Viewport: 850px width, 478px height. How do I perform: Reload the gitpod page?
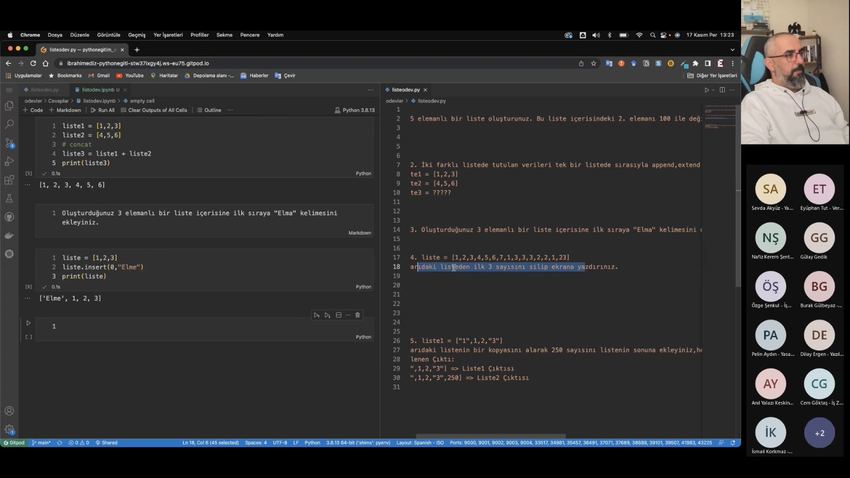(33, 63)
